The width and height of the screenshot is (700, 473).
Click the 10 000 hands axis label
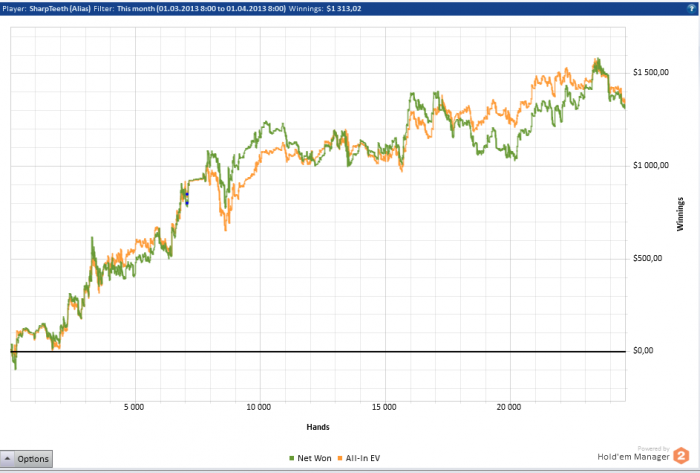(258, 407)
